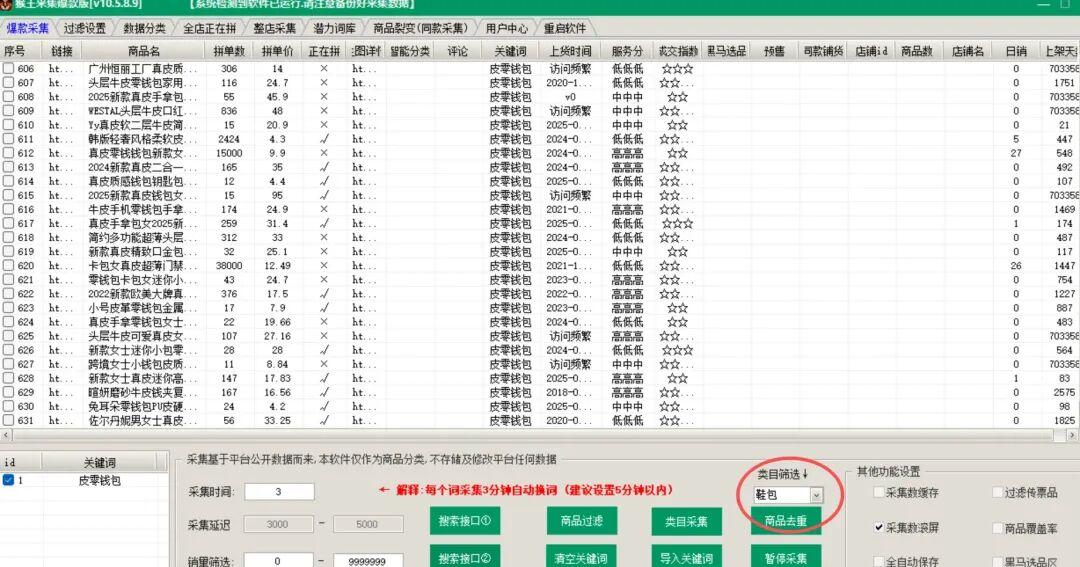Select product name 广州恒丽工厂真皮质...
The image size is (1080, 567).
coord(142,69)
